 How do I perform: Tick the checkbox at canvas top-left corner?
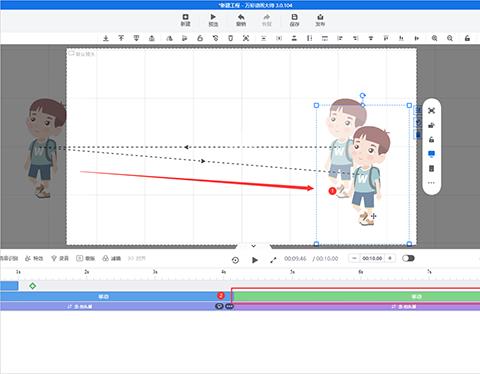pos(71,53)
